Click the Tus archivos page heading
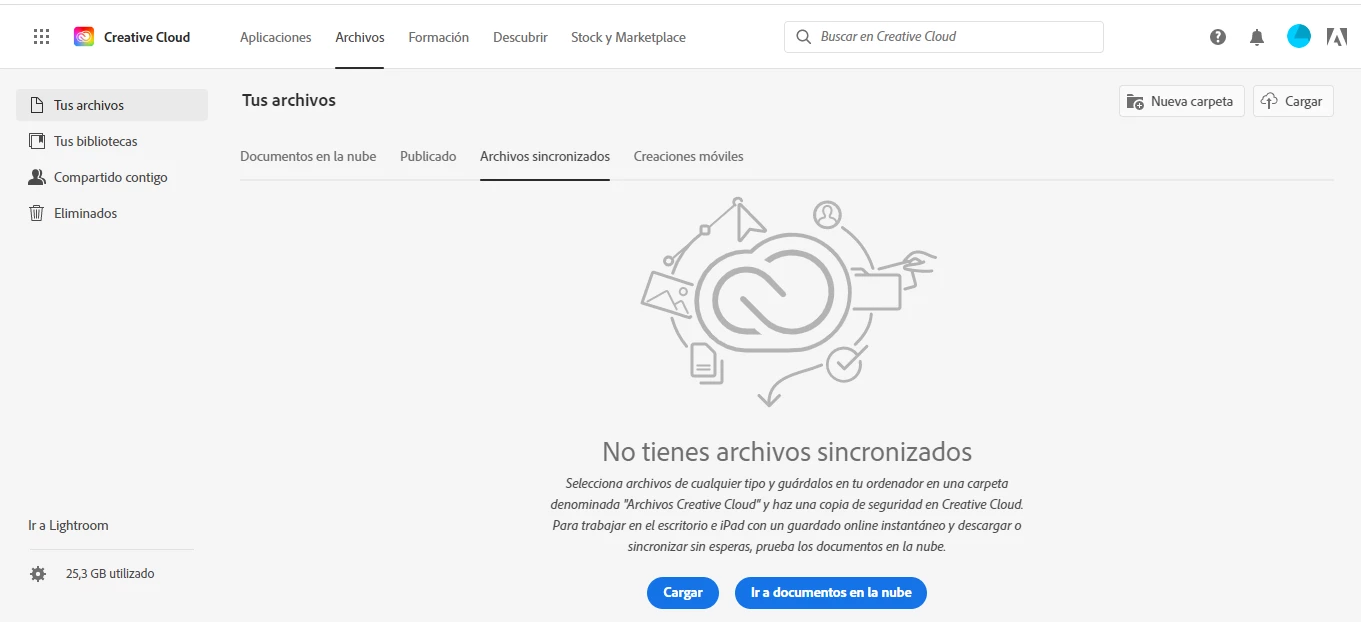Viewport: 1361px width, 622px height. (x=289, y=100)
